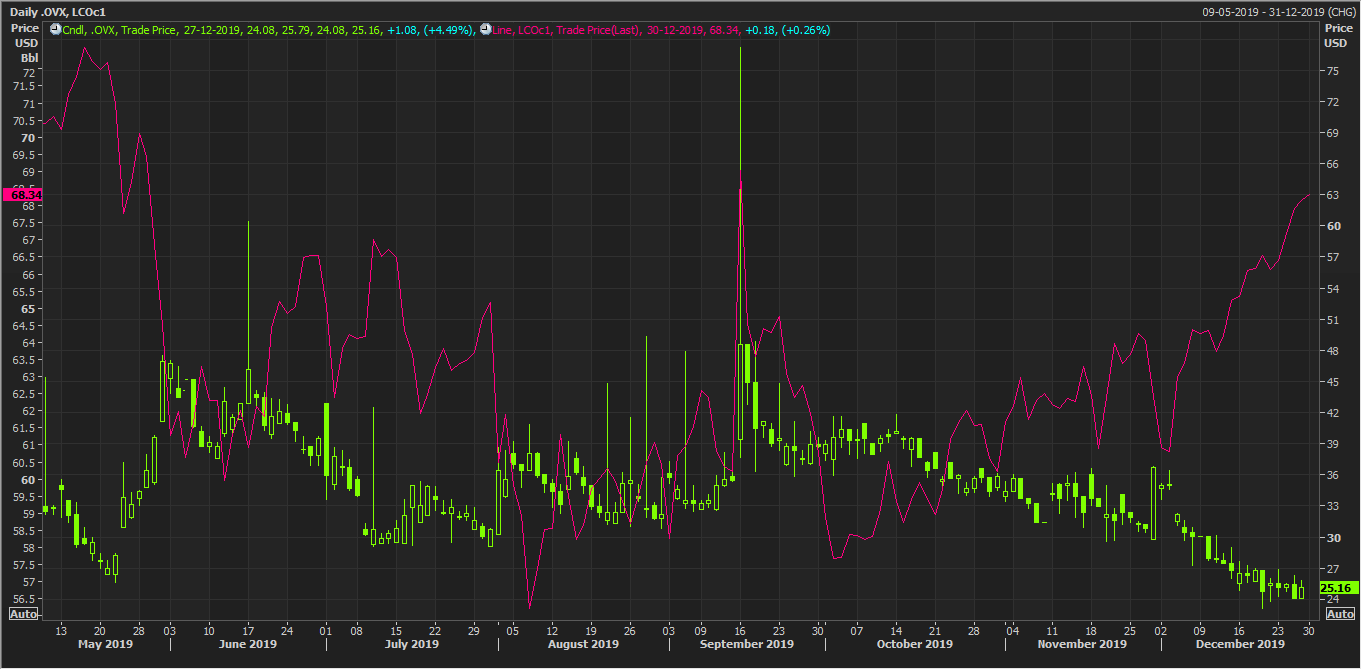Image resolution: width=1362 pixels, height=670 pixels.
Task: Click the 'August 2019' month label
Action: click(583, 644)
